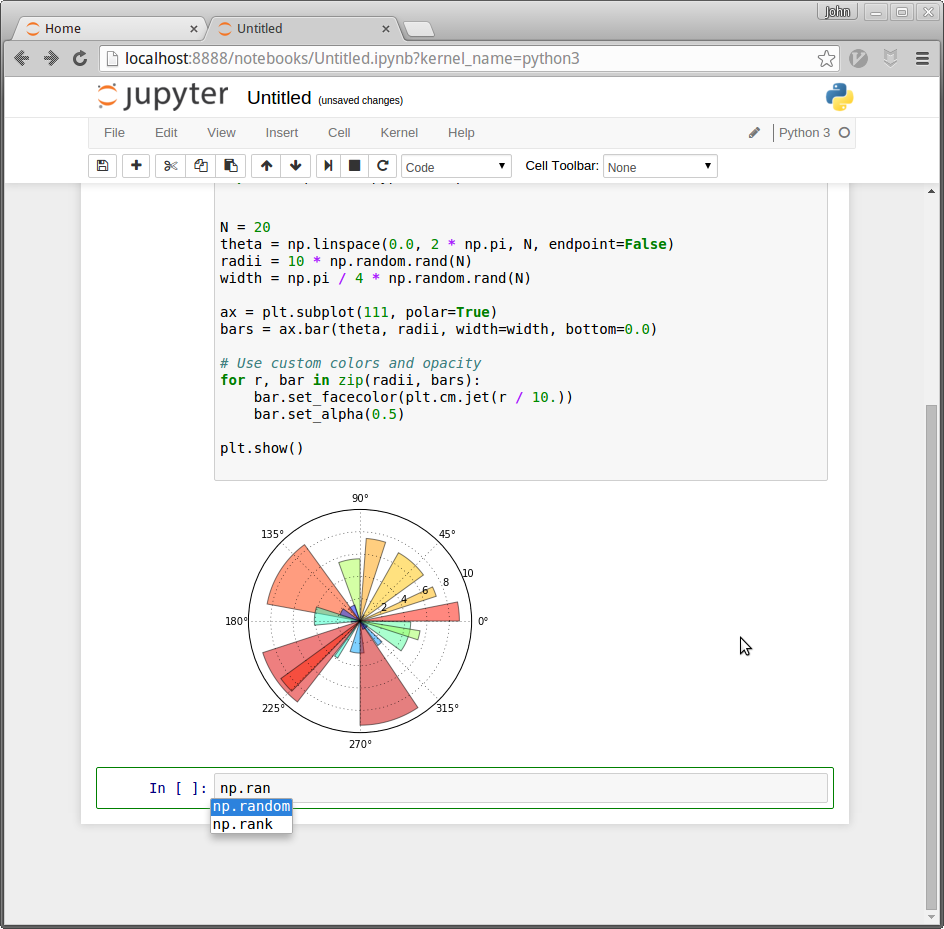Open the Kernel menu
The width and height of the screenshot is (944, 929).
click(x=399, y=132)
